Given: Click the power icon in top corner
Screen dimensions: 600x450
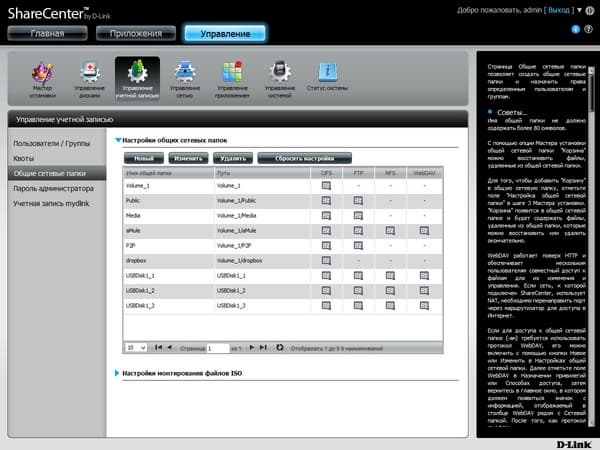Looking at the screenshot, I should coord(590,11).
